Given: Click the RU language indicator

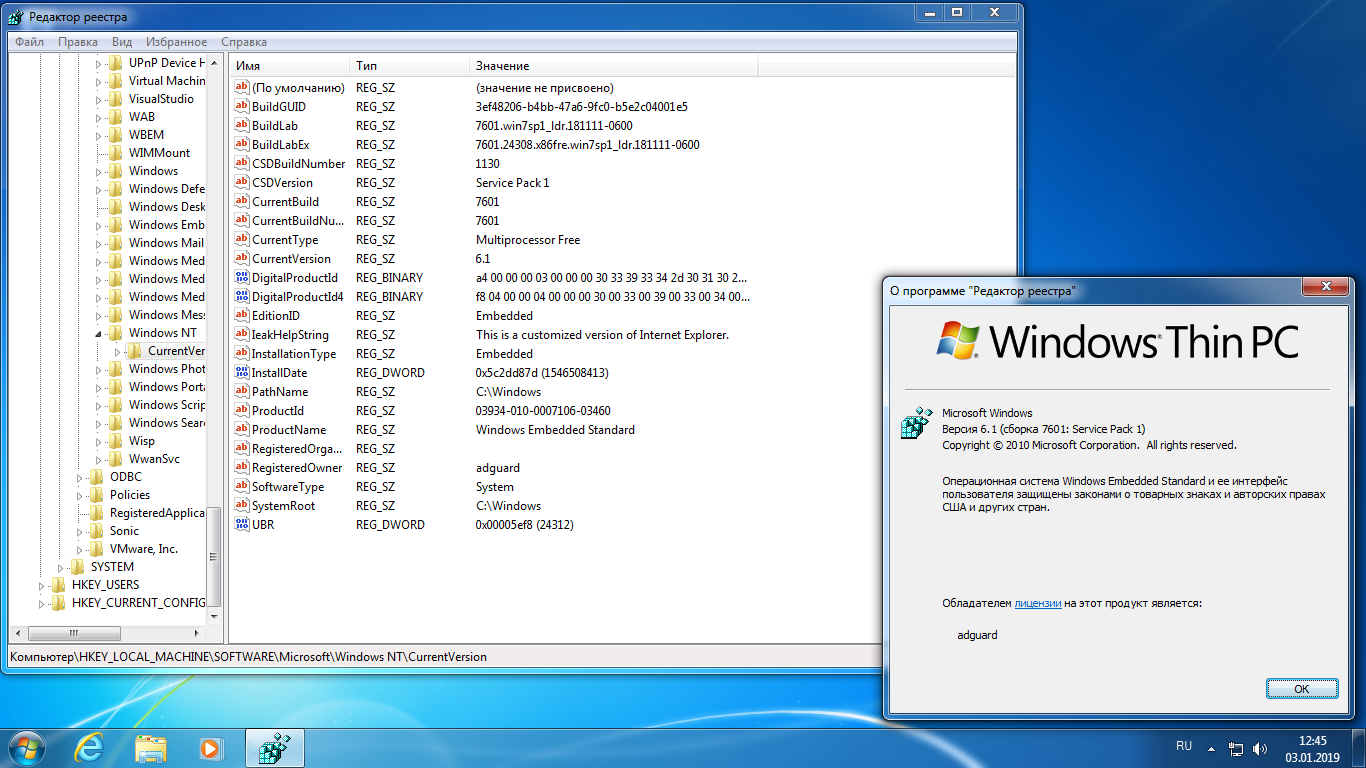Looking at the screenshot, I should 1184,746.
